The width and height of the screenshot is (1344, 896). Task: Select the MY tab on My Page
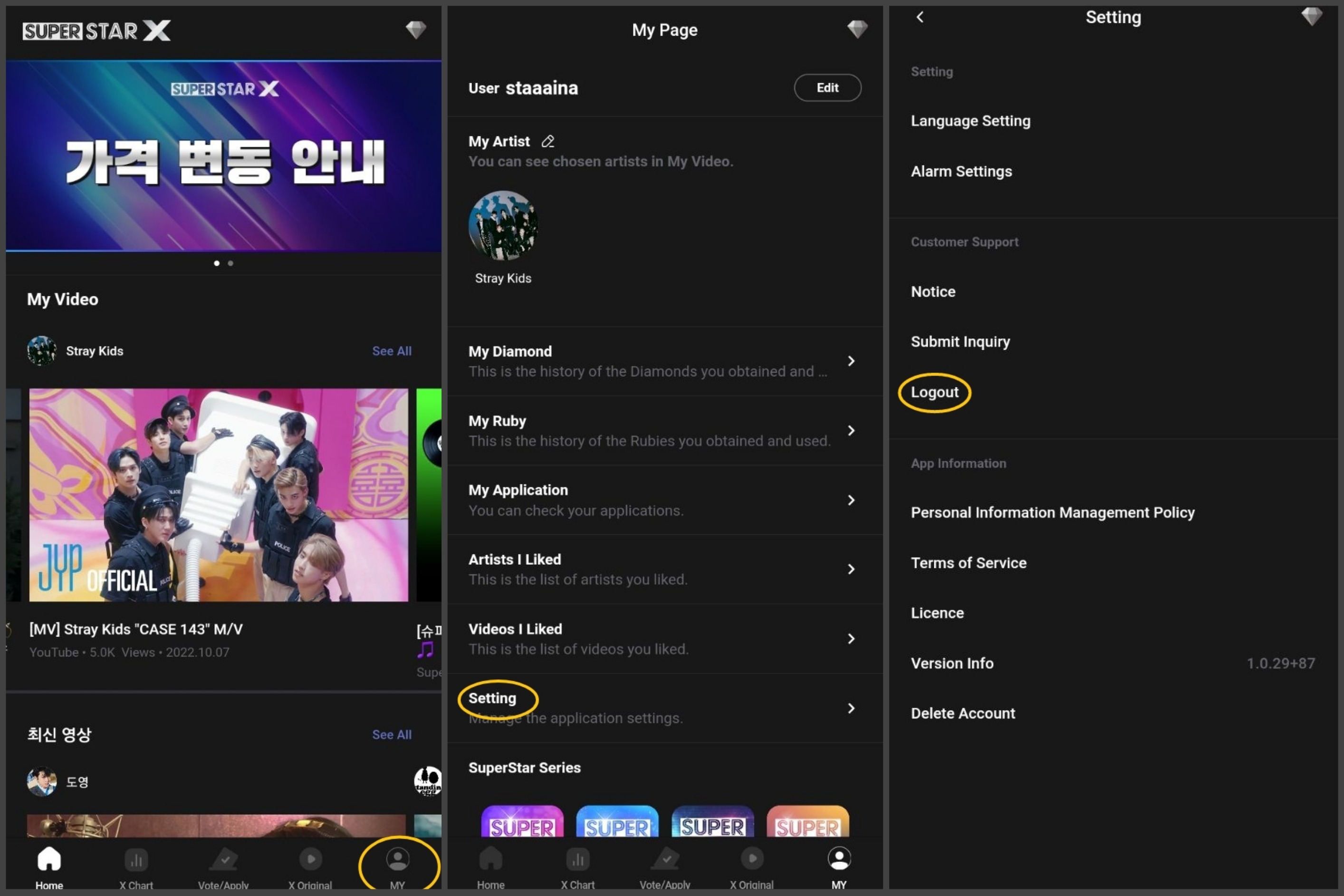click(839, 867)
